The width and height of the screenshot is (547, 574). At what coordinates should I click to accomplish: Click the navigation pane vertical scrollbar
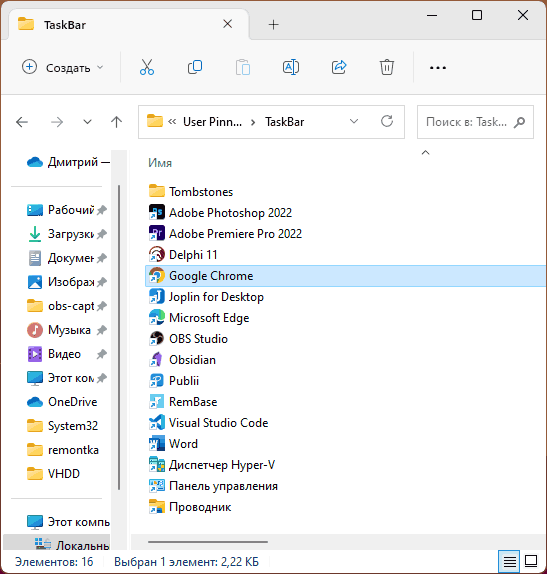click(x=119, y=337)
